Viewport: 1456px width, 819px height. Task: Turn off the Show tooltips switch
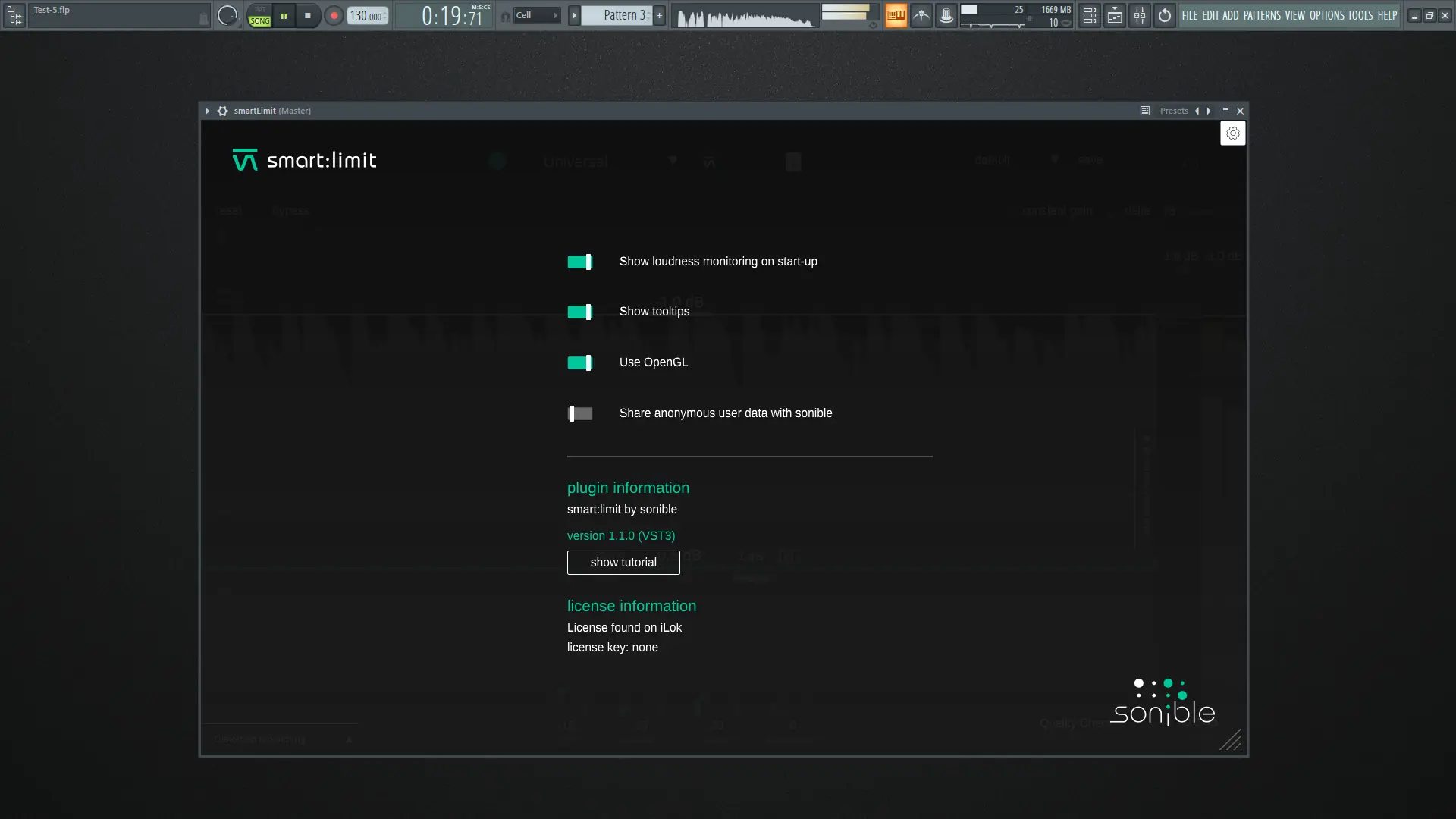point(579,312)
